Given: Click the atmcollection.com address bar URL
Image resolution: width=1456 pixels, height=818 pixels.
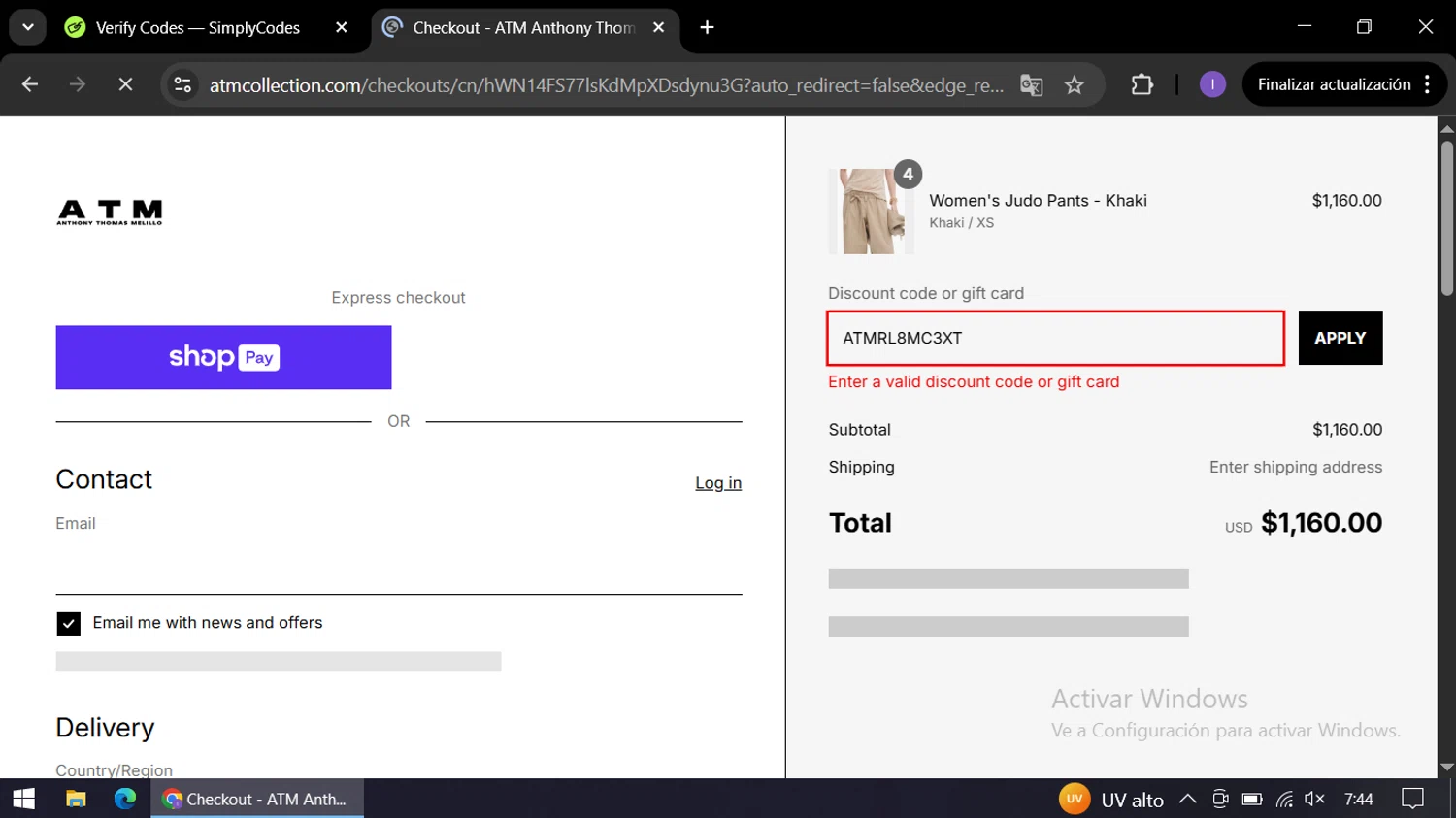Looking at the screenshot, I should [607, 85].
